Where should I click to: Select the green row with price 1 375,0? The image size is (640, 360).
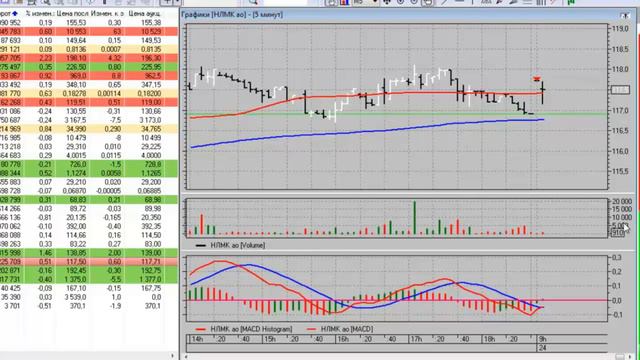pyautogui.click(x=89, y=280)
